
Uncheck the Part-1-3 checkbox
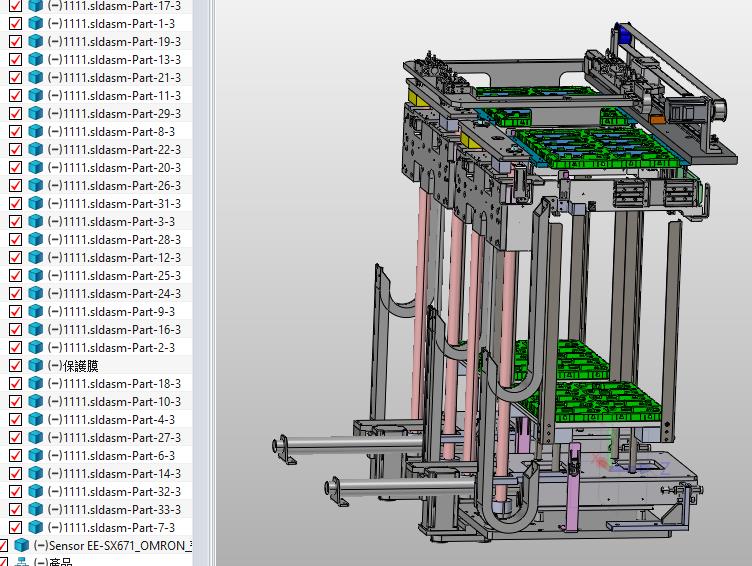[15, 24]
